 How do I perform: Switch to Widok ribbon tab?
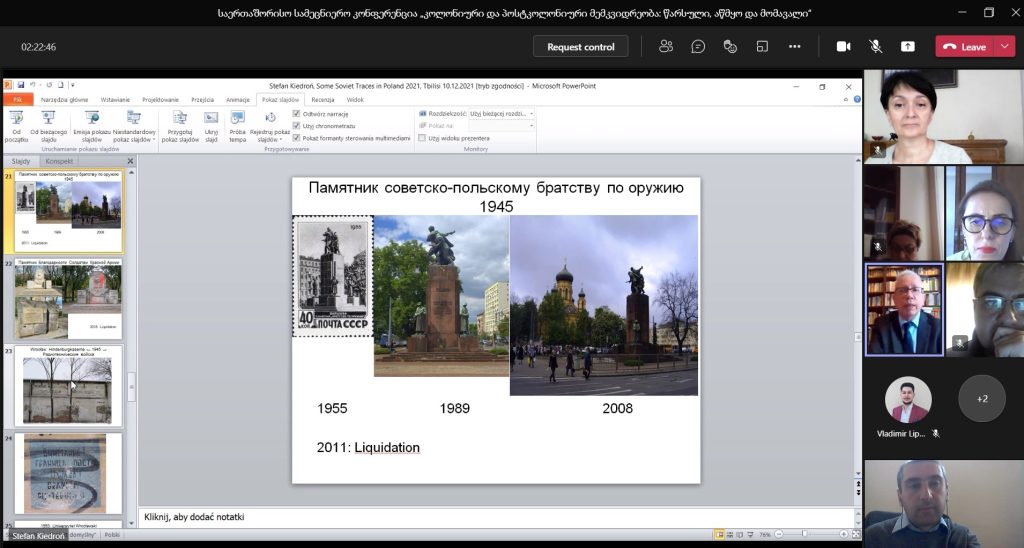click(355, 100)
